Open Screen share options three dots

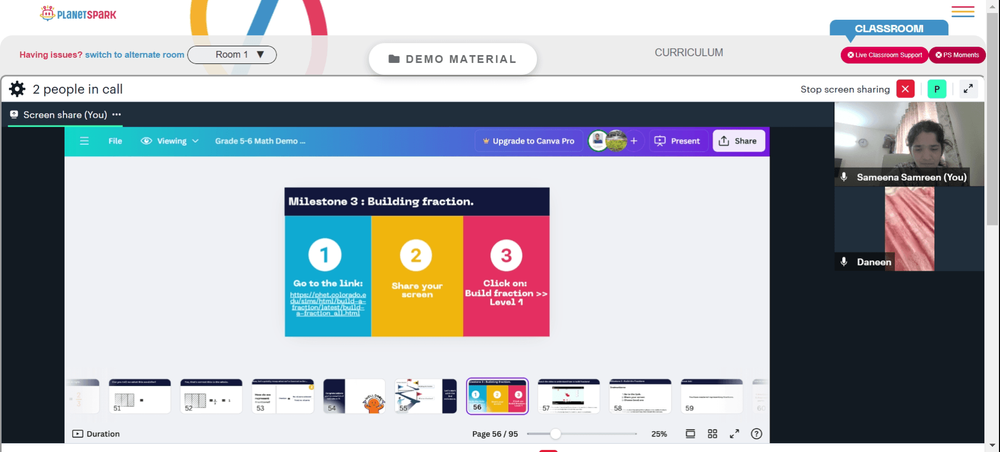[117, 115]
